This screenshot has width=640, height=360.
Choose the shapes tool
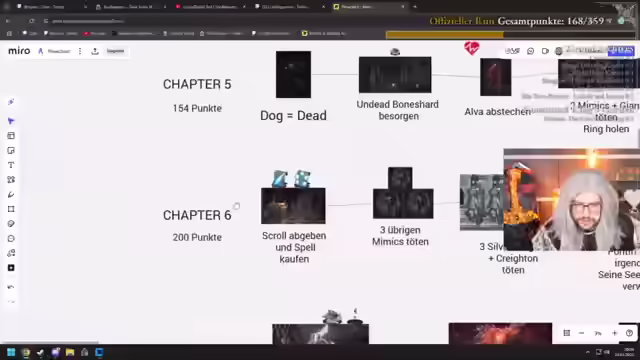11,180
